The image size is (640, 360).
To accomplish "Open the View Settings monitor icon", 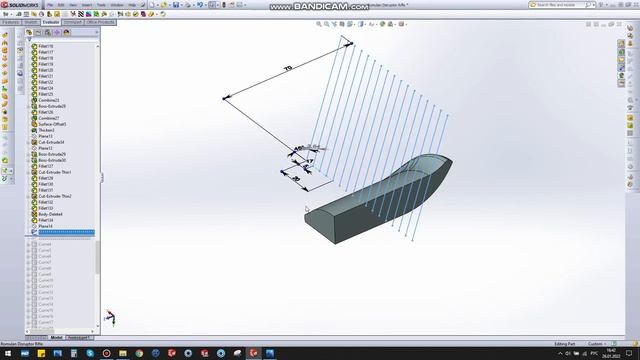I will 401,24.
